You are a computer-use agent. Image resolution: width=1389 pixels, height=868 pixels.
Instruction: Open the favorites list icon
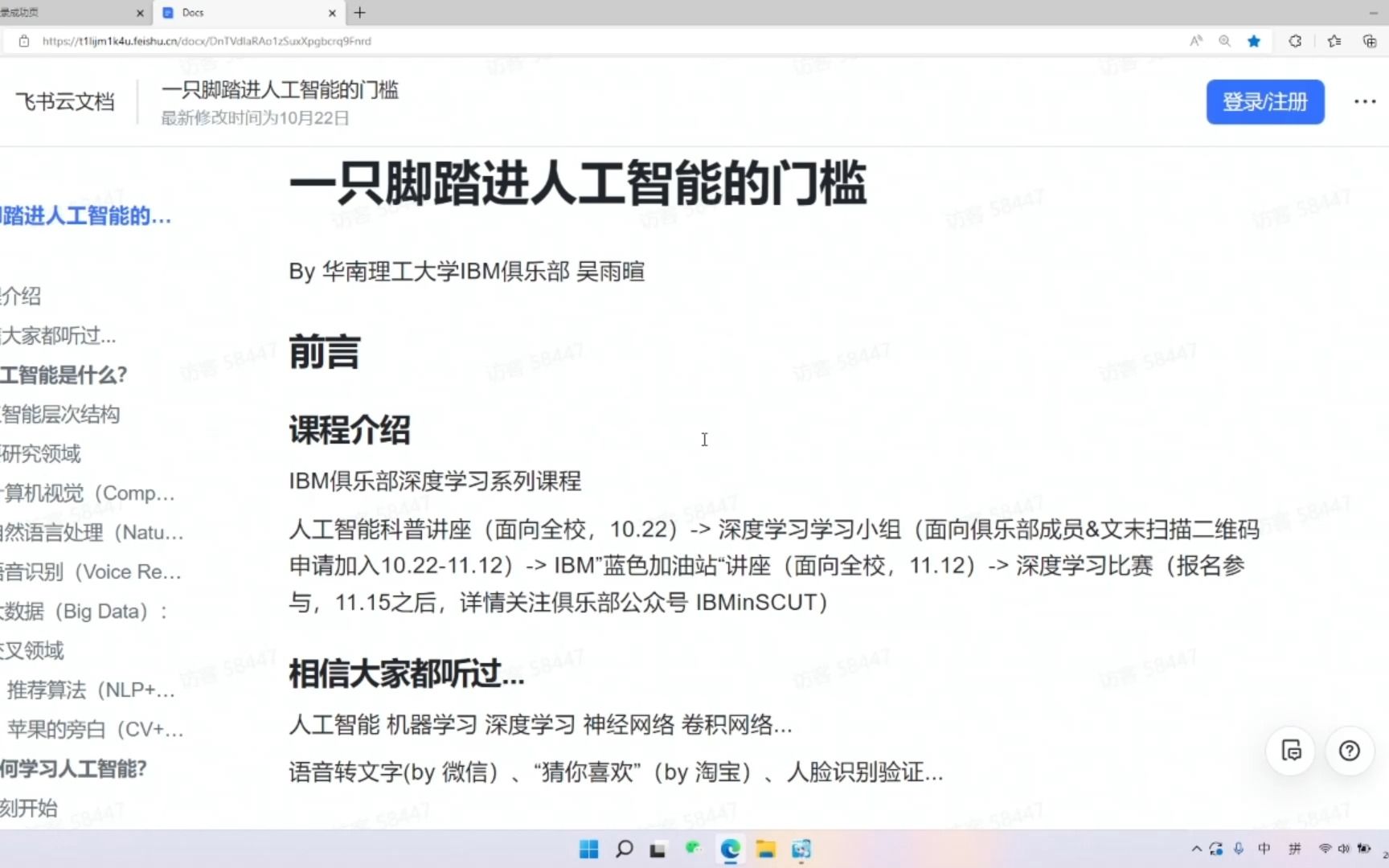1334,41
